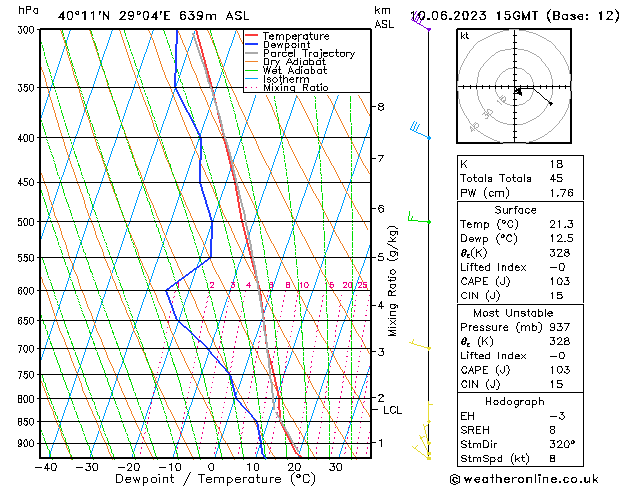Click the mixing ratio label 25 at 600 hPa

(362, 285)
